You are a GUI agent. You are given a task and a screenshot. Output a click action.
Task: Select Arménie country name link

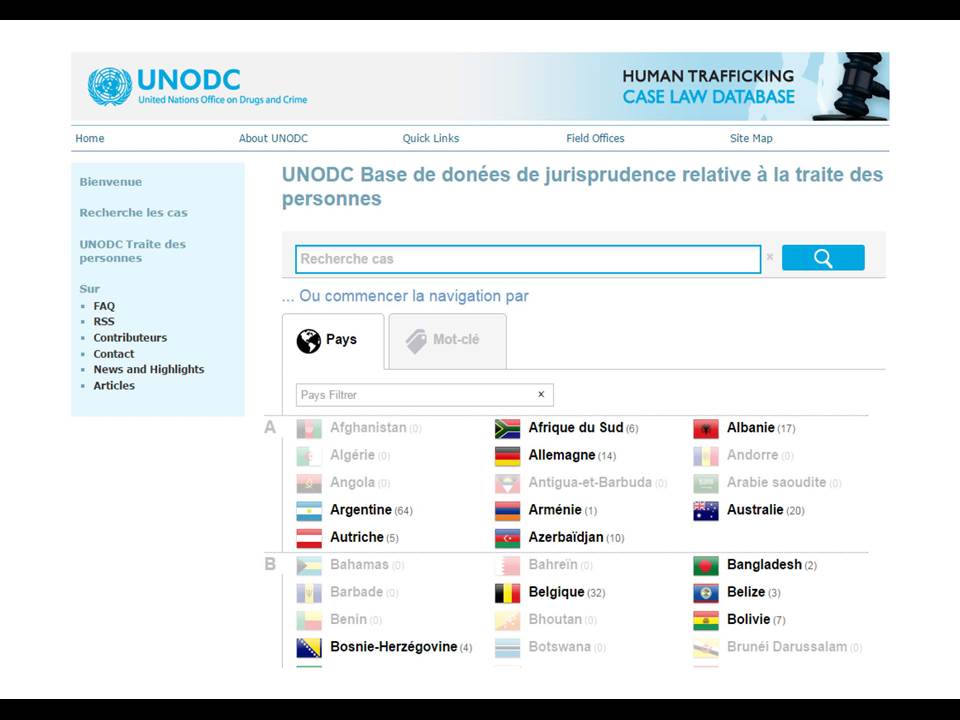point(555,509)
